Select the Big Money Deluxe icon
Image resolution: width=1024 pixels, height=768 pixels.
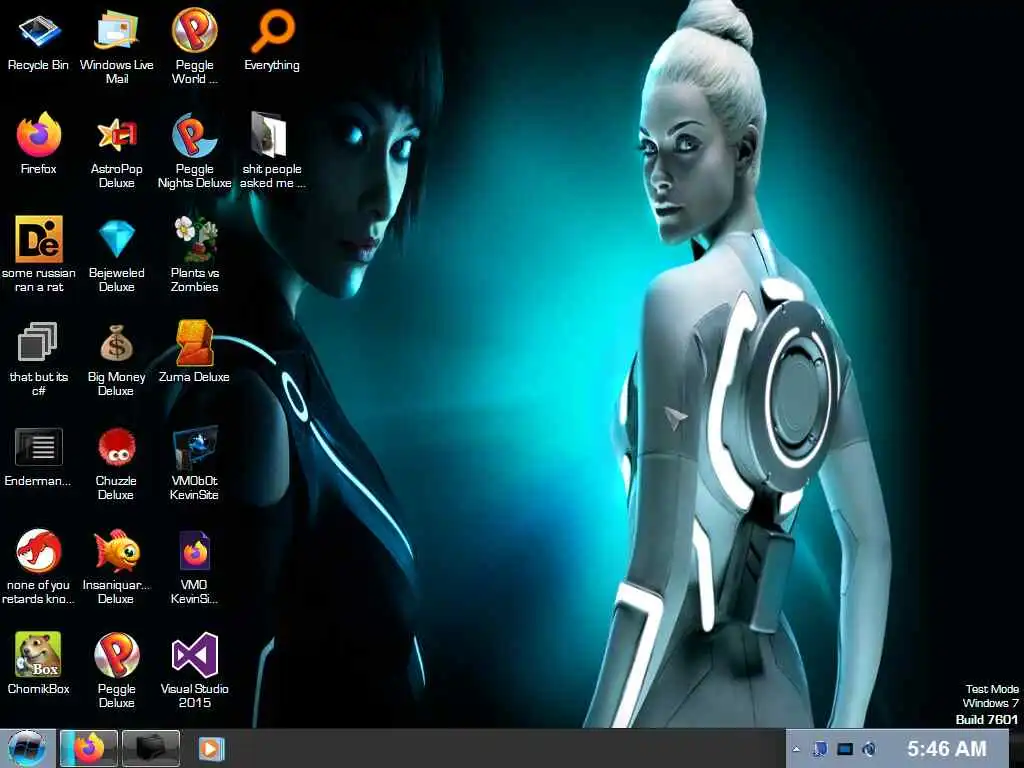tap(116, 360)
